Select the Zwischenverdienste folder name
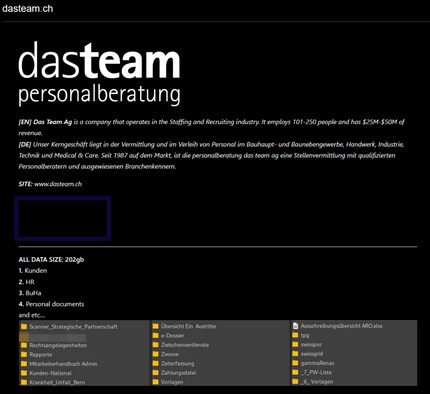The height and width of the screenshot is (394, 430). coord(185,345)
